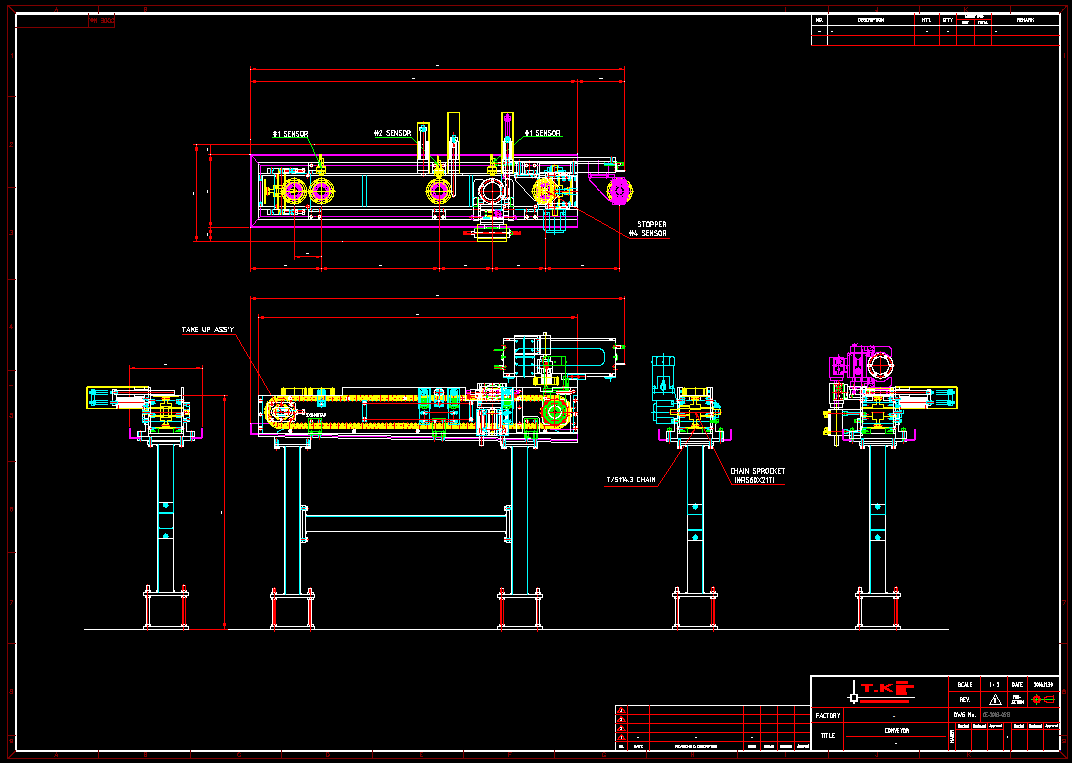Click the STOPPER #4 SENSOR label
1072x763 pixels.
tap(648, 229)
